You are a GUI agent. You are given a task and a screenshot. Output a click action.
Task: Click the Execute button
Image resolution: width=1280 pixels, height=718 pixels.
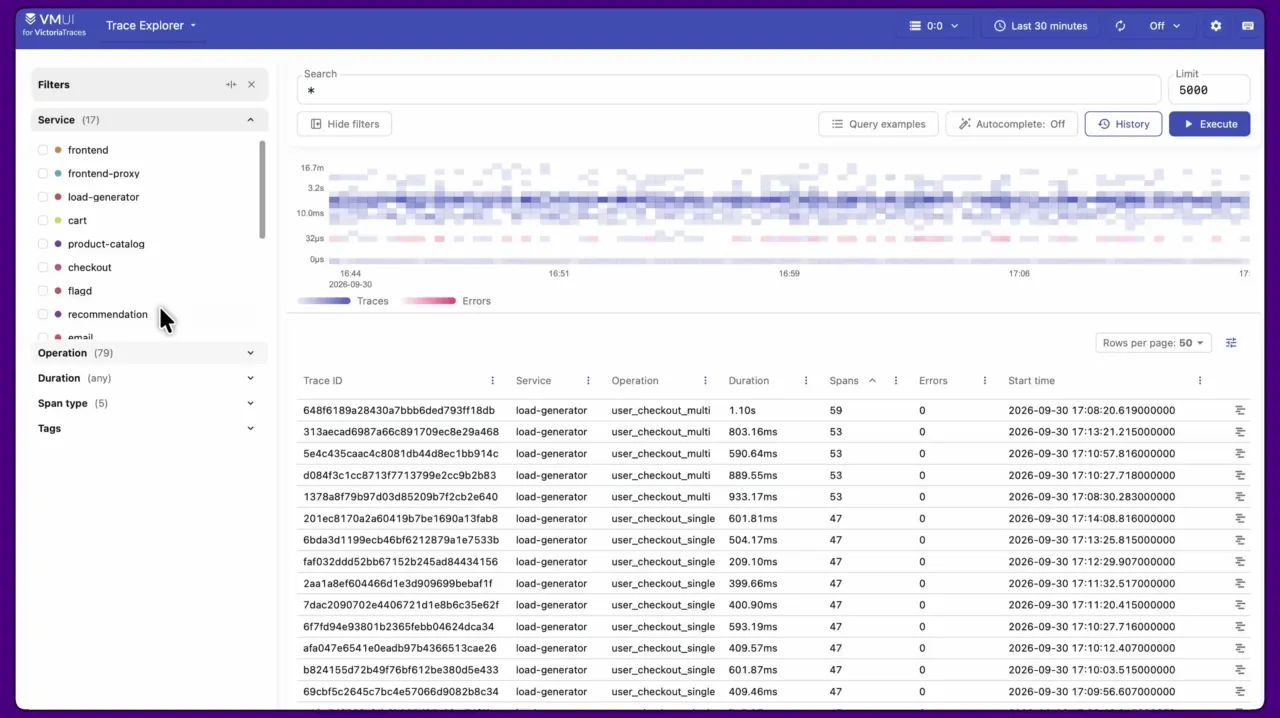[1209, 124]
